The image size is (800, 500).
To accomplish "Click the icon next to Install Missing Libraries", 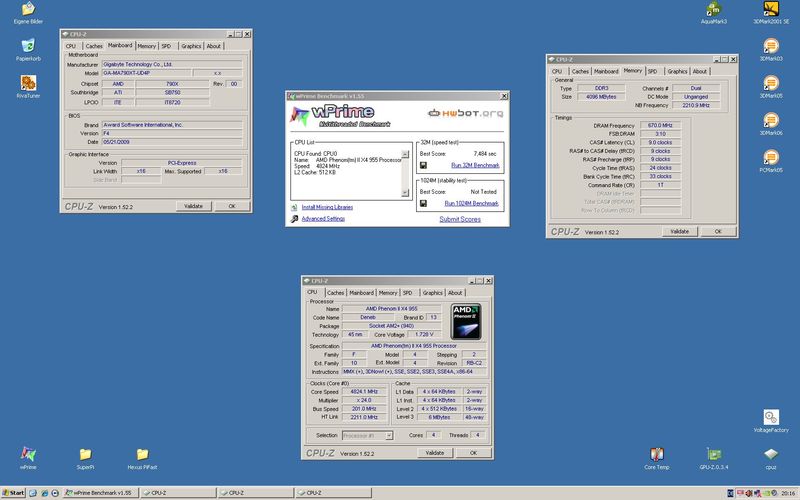I will pos(294,207).
